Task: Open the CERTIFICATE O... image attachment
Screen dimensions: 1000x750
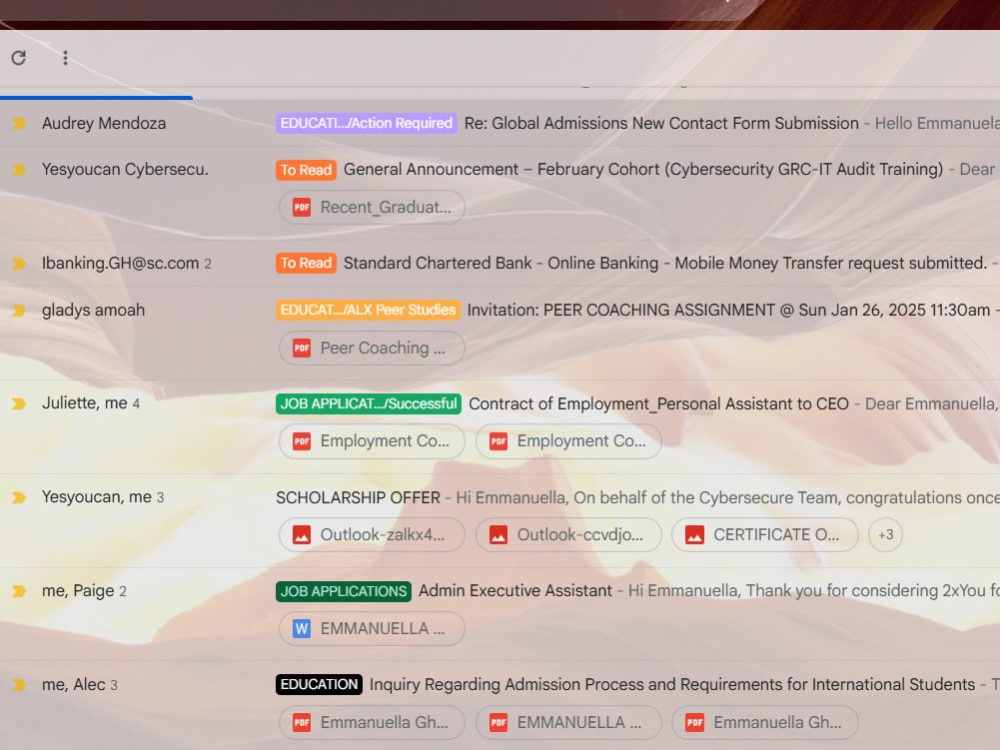Action: click(x=765, y=535)
